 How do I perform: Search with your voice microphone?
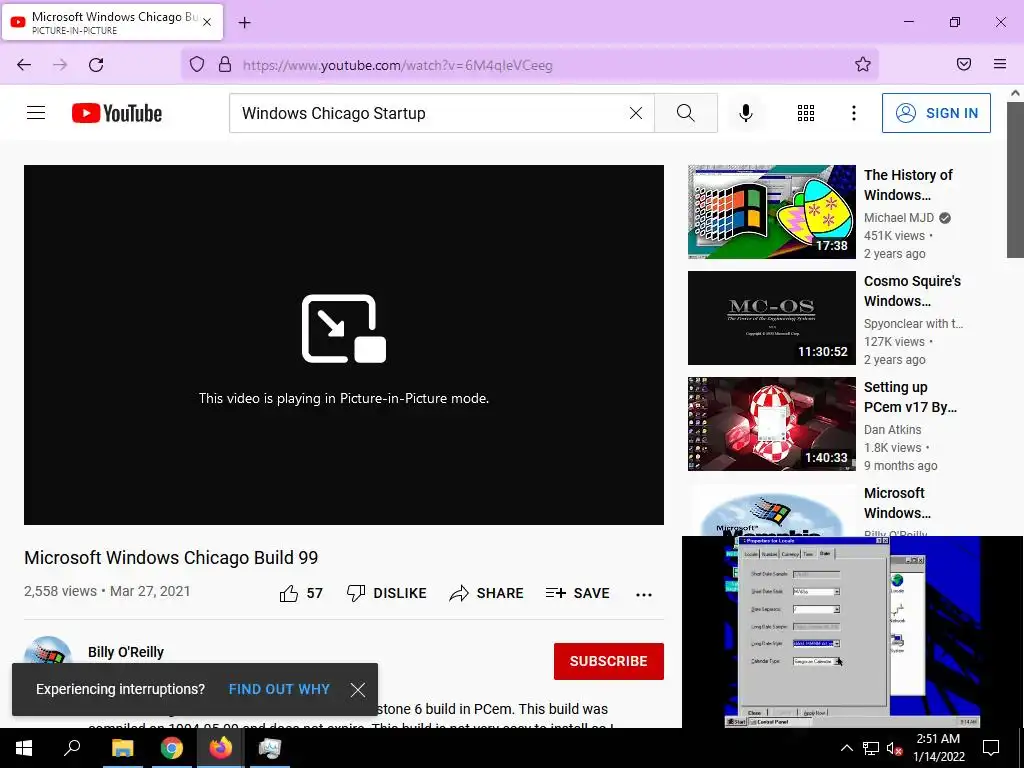coord(746,113)
